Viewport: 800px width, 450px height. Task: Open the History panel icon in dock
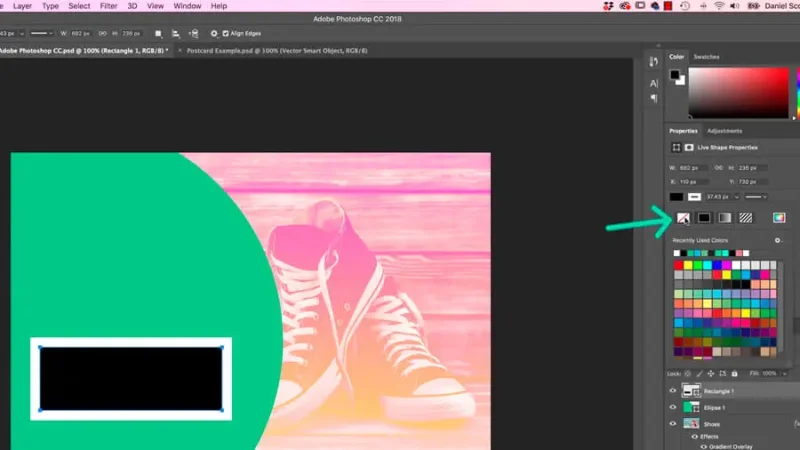(x=654, y=62)
